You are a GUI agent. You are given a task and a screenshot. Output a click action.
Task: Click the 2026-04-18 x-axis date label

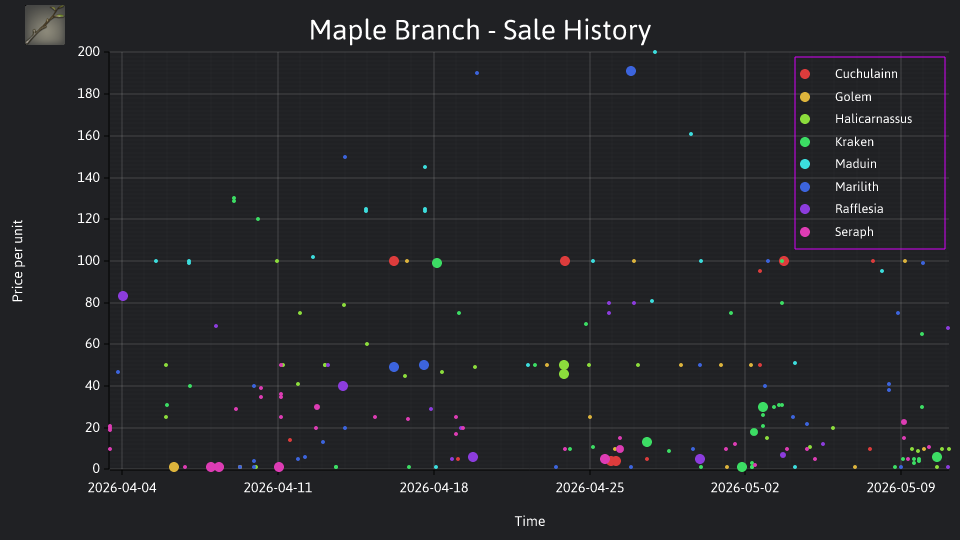point(433,488)
